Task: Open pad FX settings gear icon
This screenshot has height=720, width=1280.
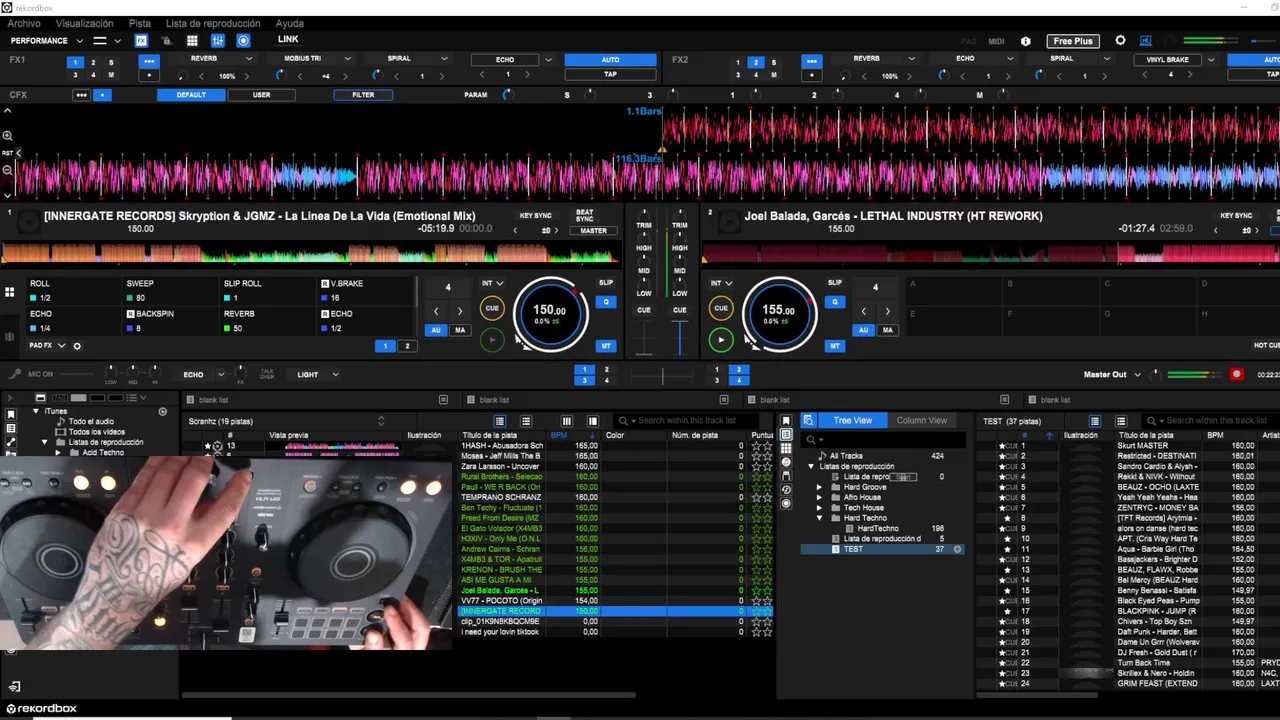Action: point(77,346)
